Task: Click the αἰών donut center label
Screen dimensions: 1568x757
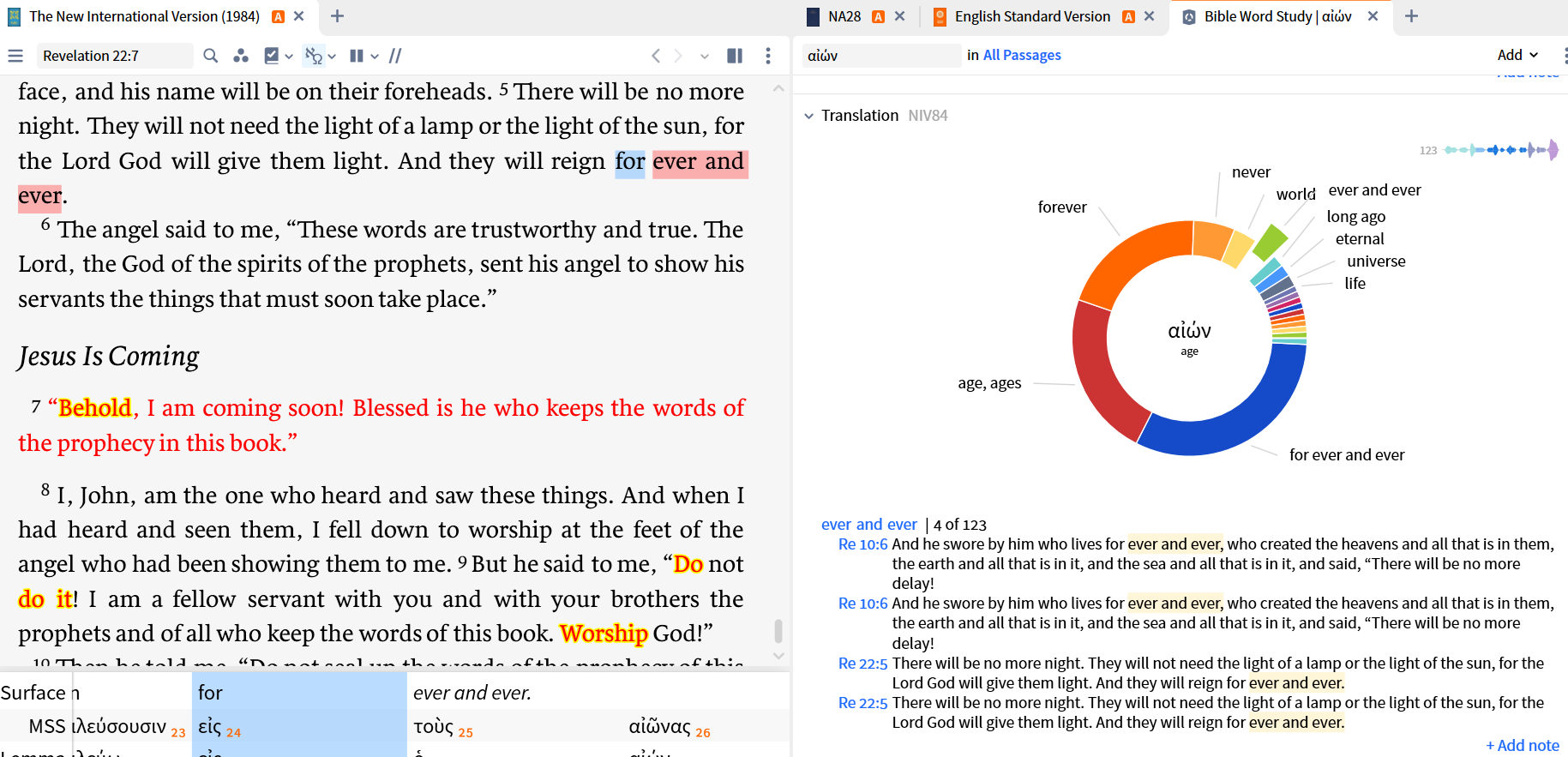Action: click(x=1189, y=331)
